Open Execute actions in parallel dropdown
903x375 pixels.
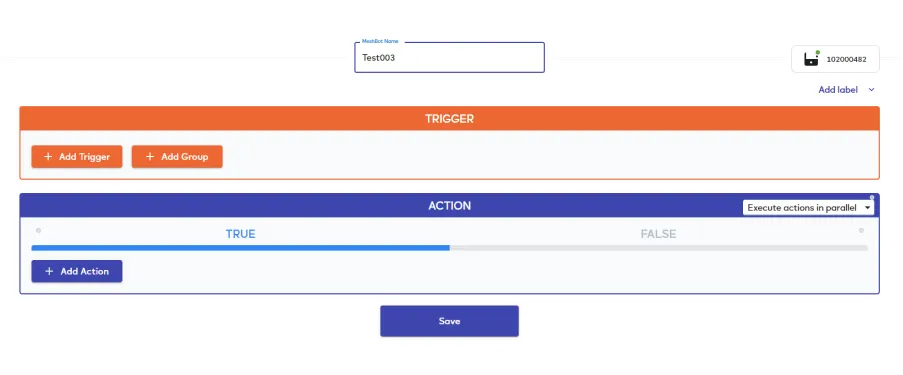coord(808,208)
